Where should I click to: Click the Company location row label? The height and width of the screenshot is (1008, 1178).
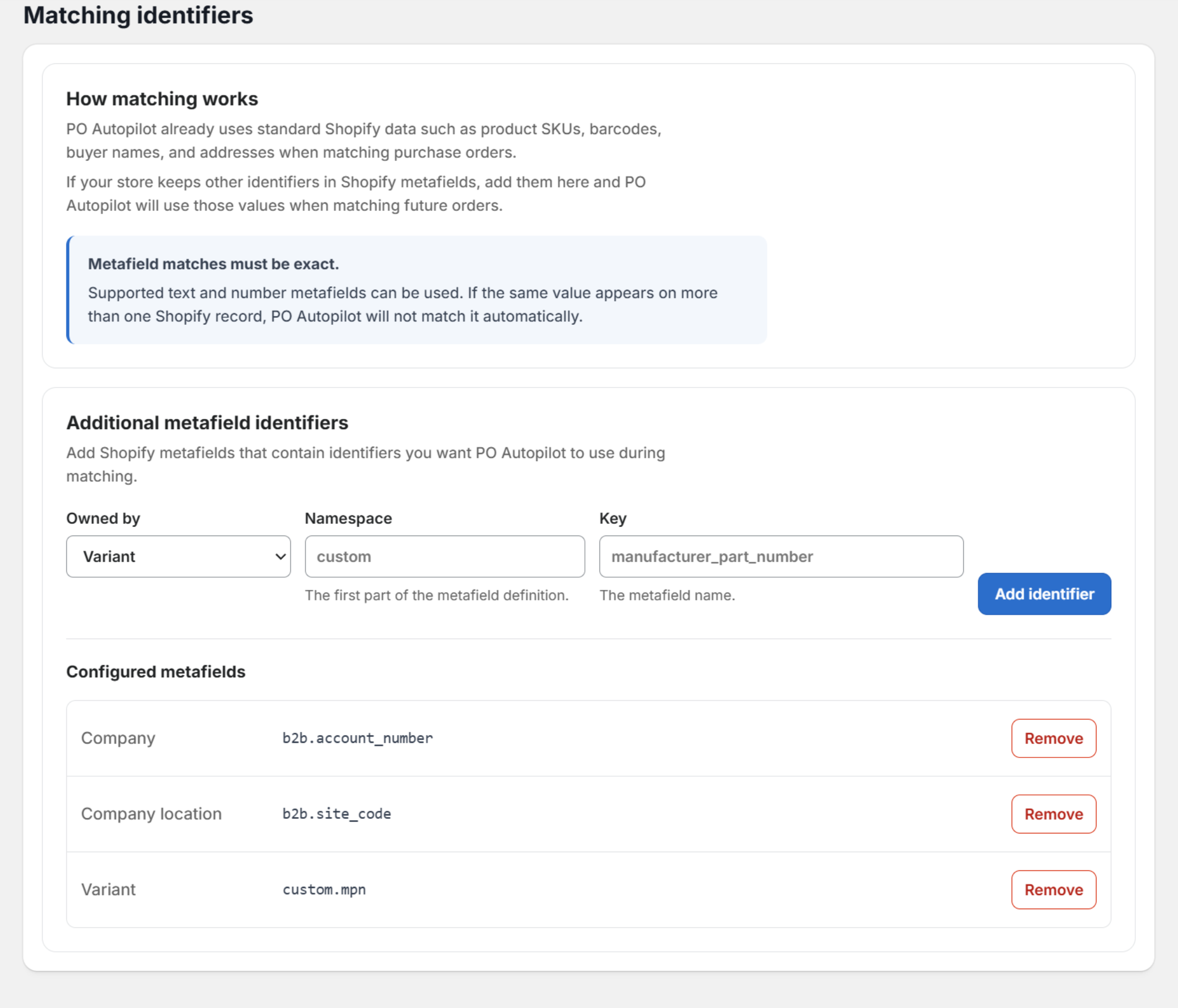[151, 814]
